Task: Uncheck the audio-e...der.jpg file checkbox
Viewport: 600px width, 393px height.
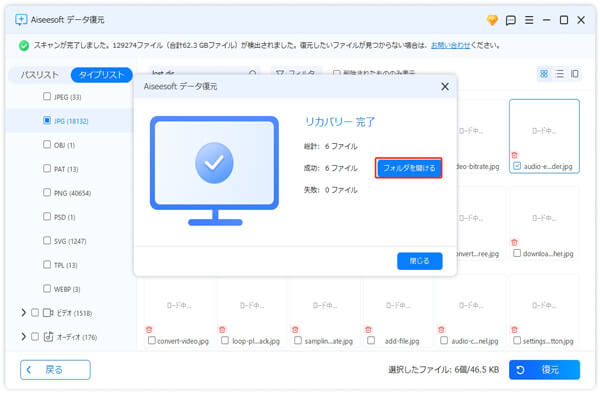Action: 517,166
